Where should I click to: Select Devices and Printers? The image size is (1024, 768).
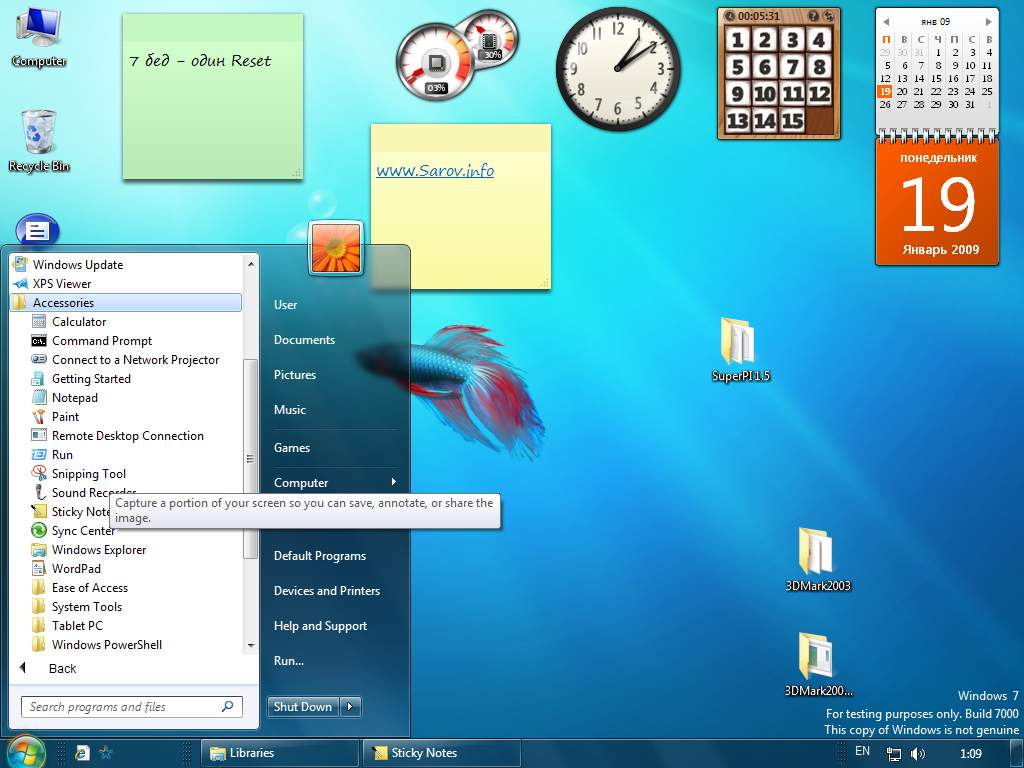[326, 591]
